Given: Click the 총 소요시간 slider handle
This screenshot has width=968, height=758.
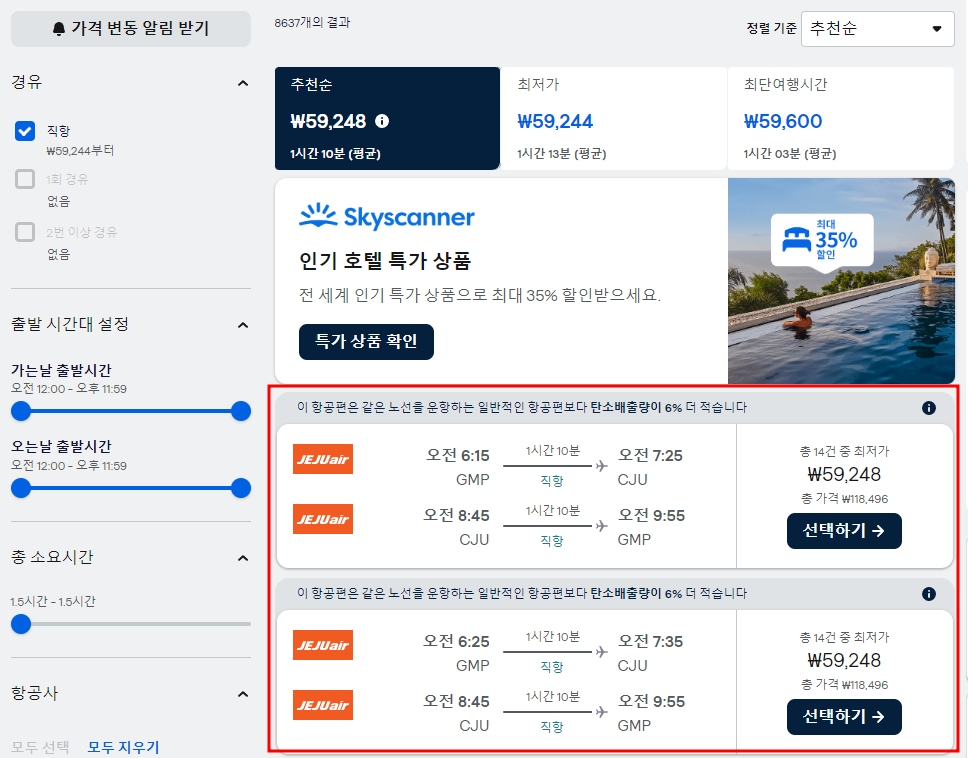Looking at the screenshot, I should [x=21, y=624].
